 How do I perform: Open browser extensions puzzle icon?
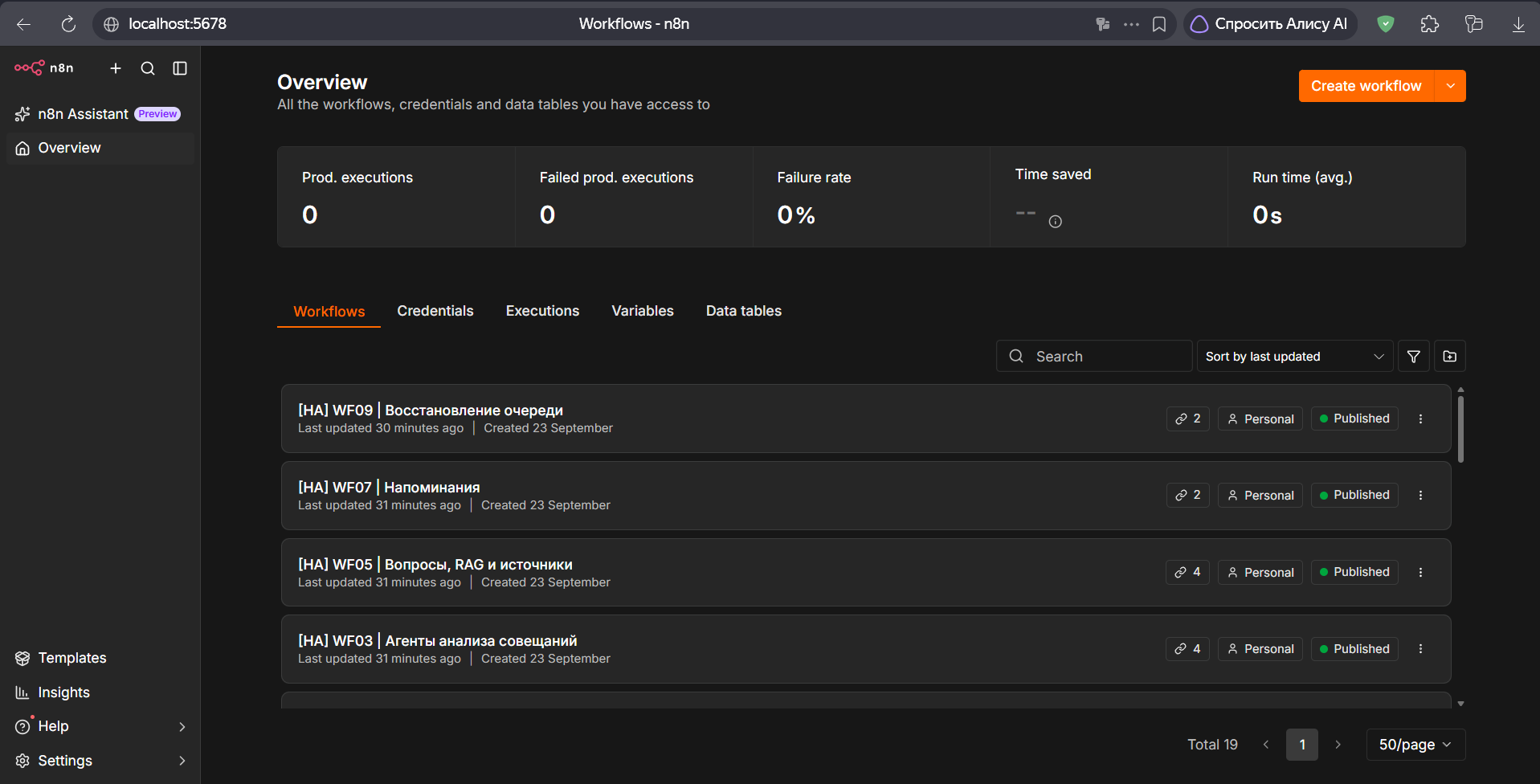click(1430, 24)
